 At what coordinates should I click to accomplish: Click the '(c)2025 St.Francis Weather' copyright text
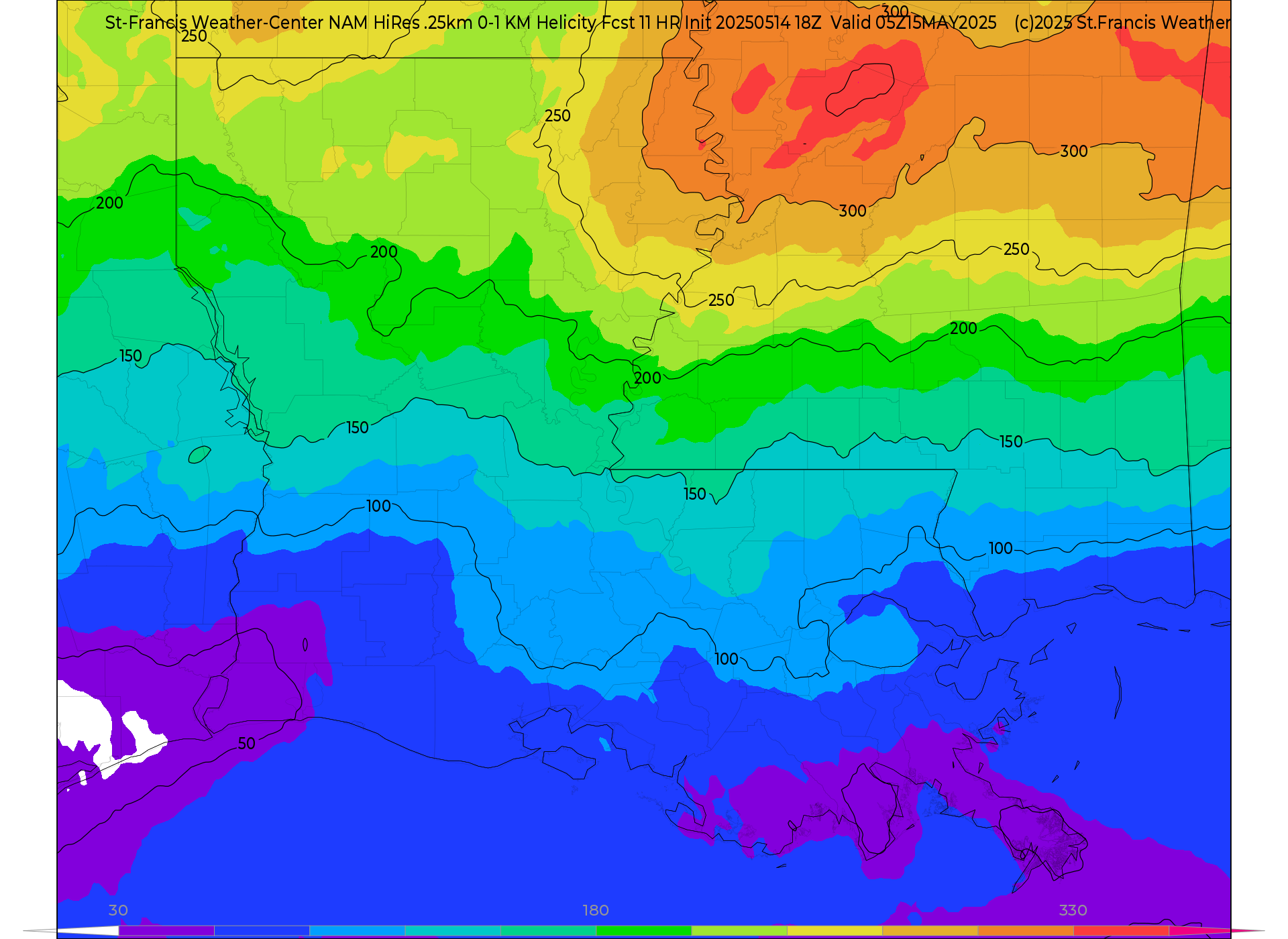1122,22
